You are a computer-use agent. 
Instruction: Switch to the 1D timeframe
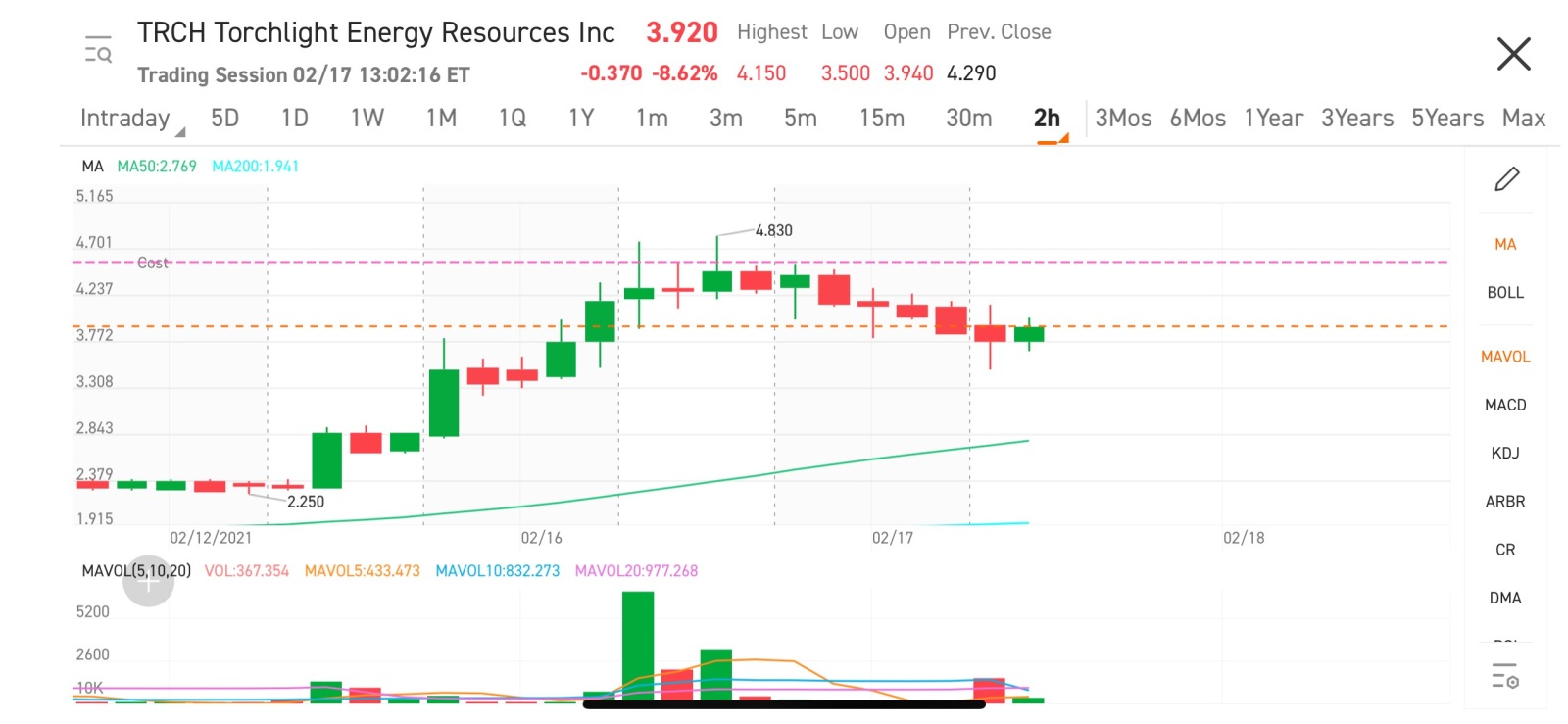pyautogui.click(x=294, y=119)
